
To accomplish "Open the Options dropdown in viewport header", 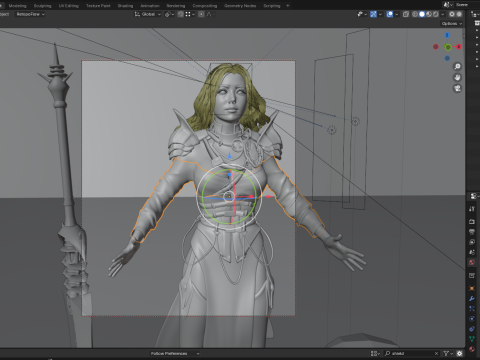I will coord(452,24).
